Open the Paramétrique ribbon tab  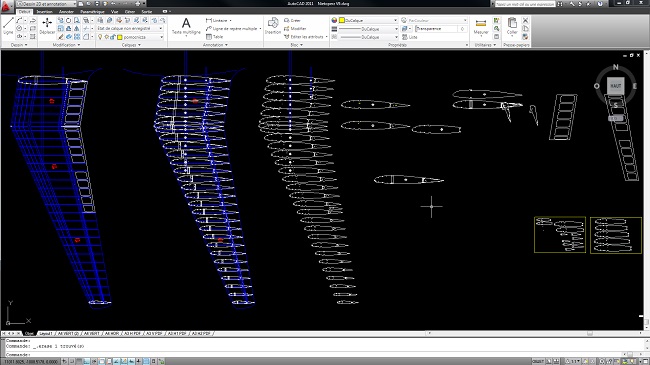92,12
